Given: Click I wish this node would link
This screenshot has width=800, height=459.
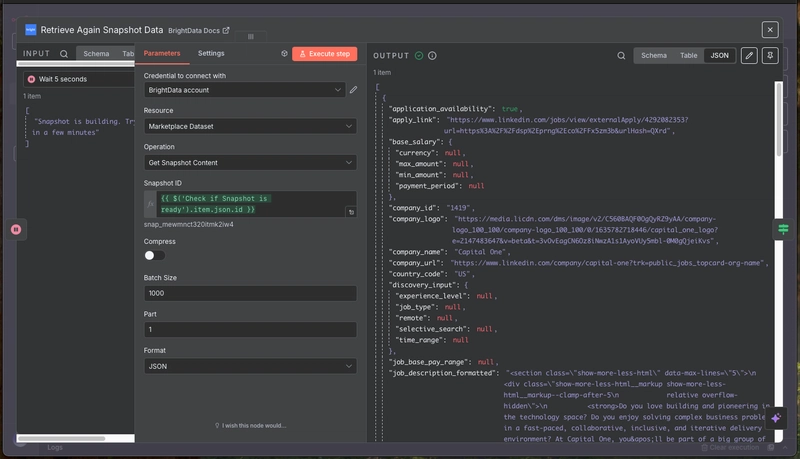Looking at the screenshot, I should click(251, 425).
